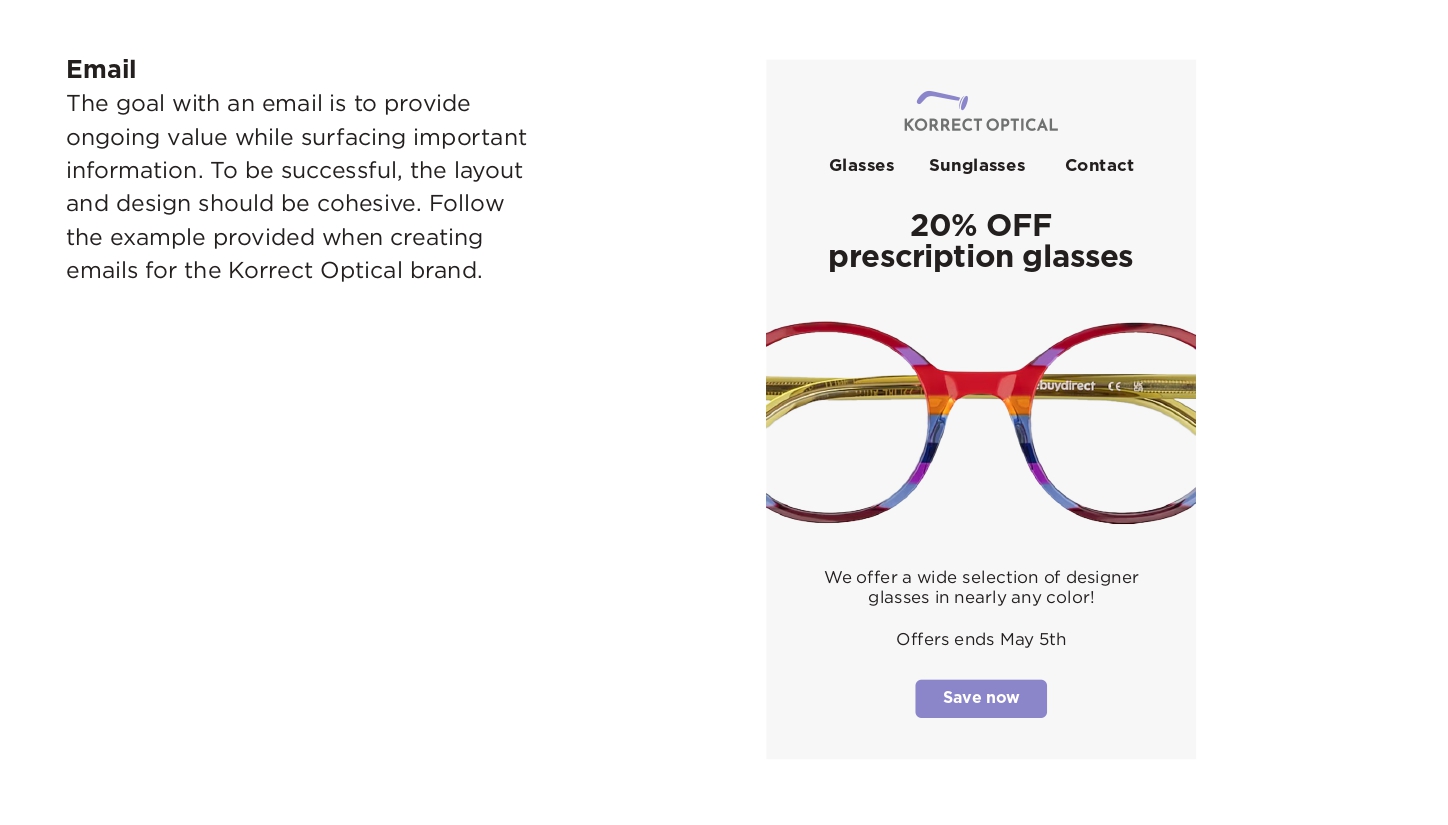Select the 20% OFF headline text
This screenshot has height=825, width=1448.
pos(981,225)
